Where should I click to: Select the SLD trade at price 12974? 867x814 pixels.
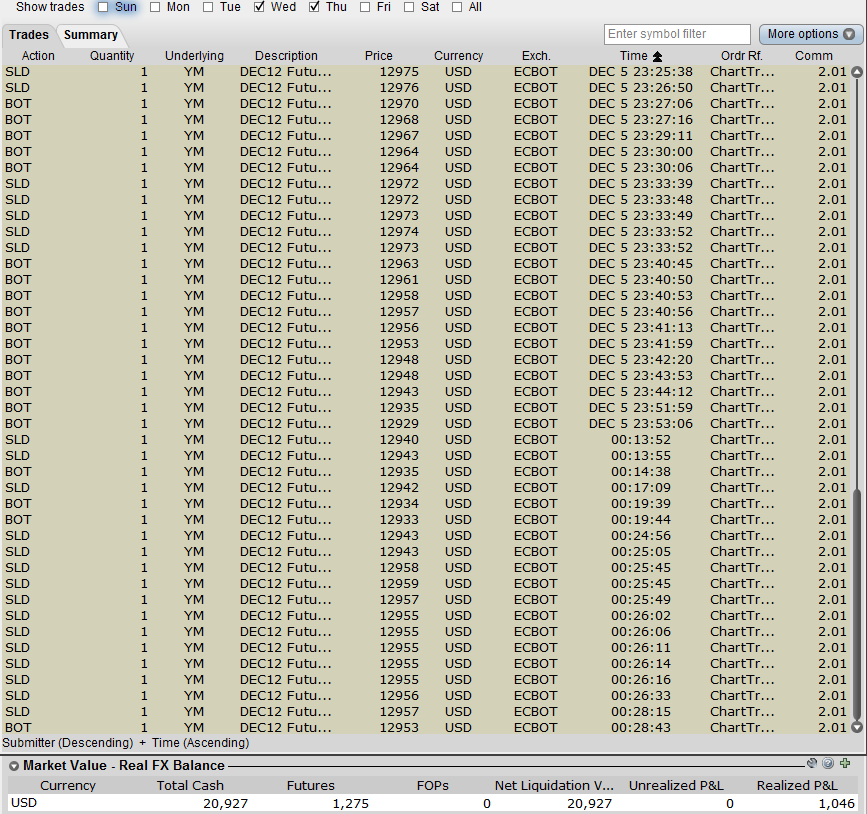[x=426, y=232]
